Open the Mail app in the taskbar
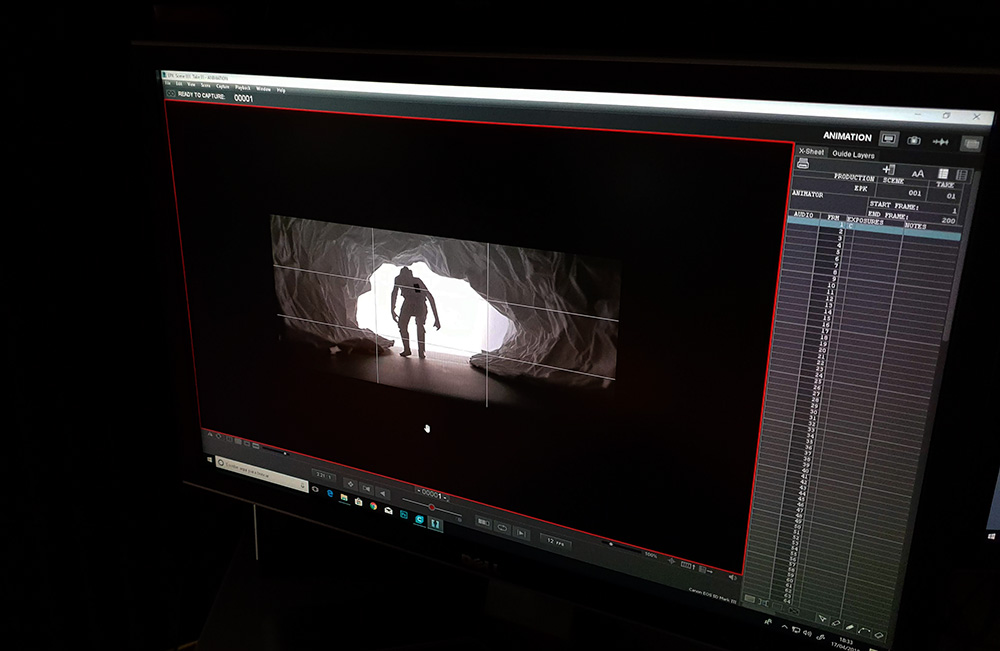Image resolution: width=1000 pixels, height=651 pixels. click(x=388, y=511)
